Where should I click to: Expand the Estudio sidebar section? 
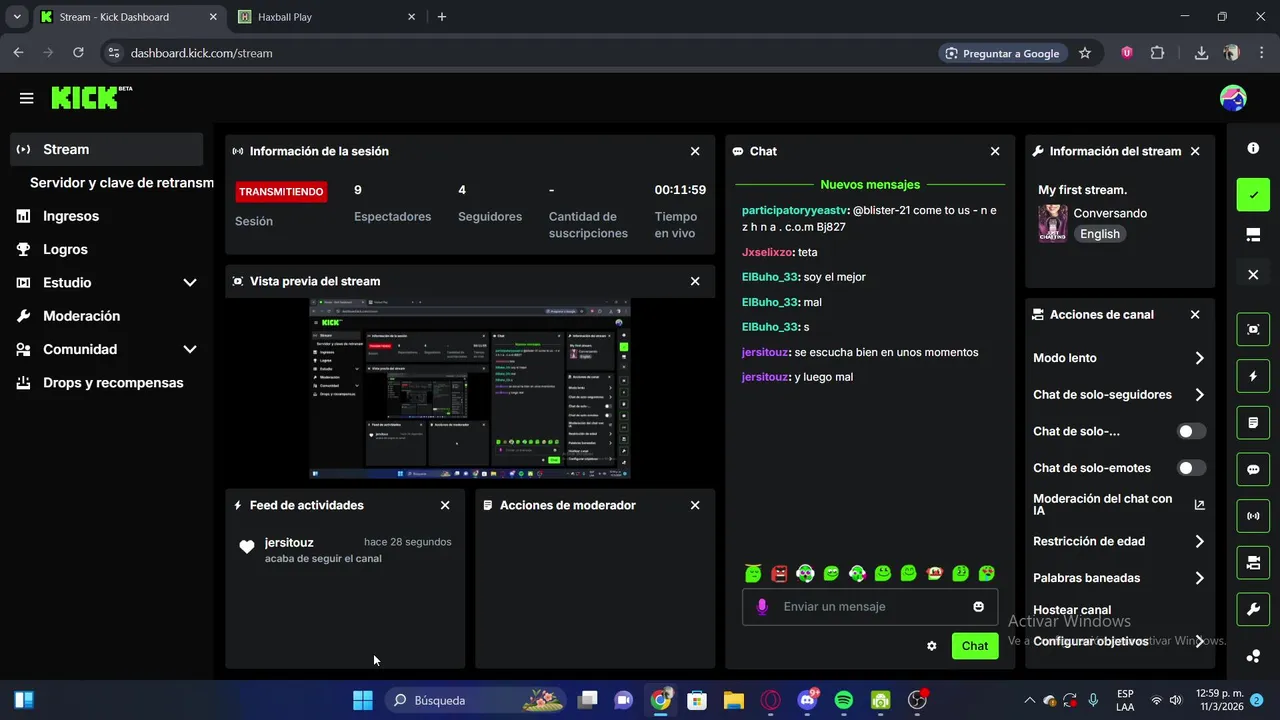point(190,283)
